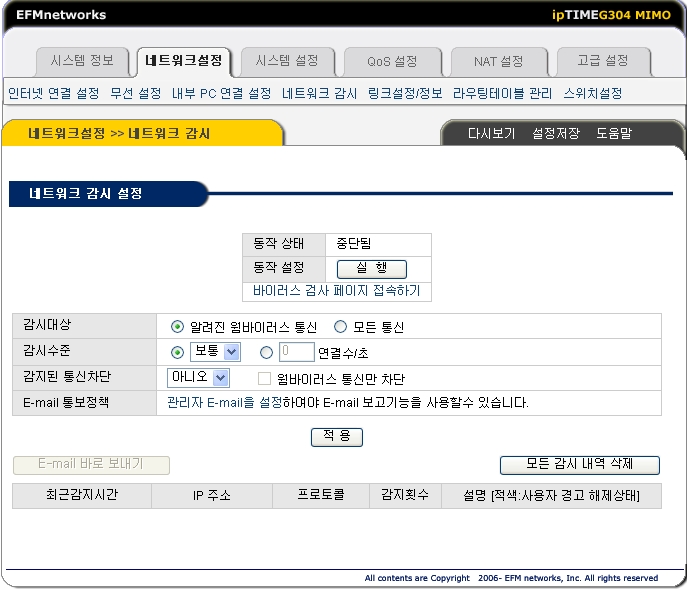Open 도움말 help
Viewport: 687px width, 589px height.
614,133
